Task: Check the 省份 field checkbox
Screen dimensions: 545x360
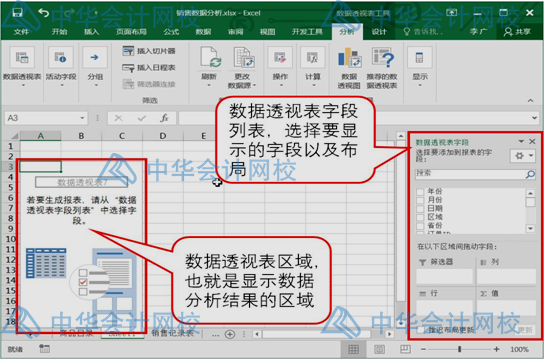Action: tap(420, 226)
